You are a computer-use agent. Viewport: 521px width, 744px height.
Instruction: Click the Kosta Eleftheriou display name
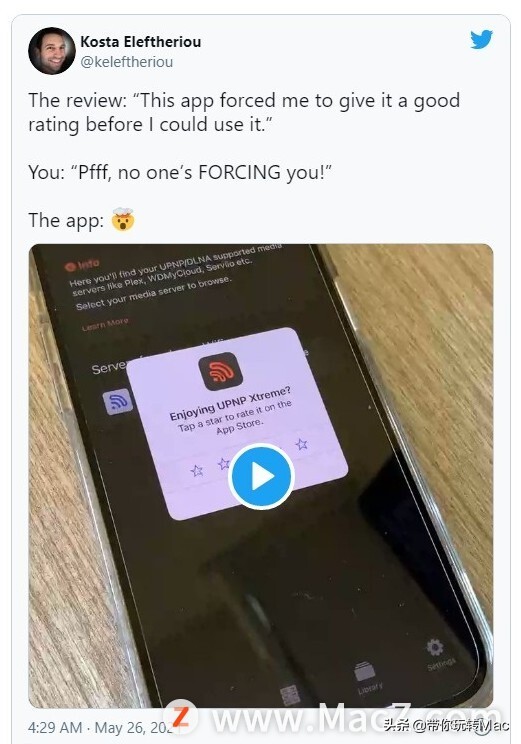(140, 42)
